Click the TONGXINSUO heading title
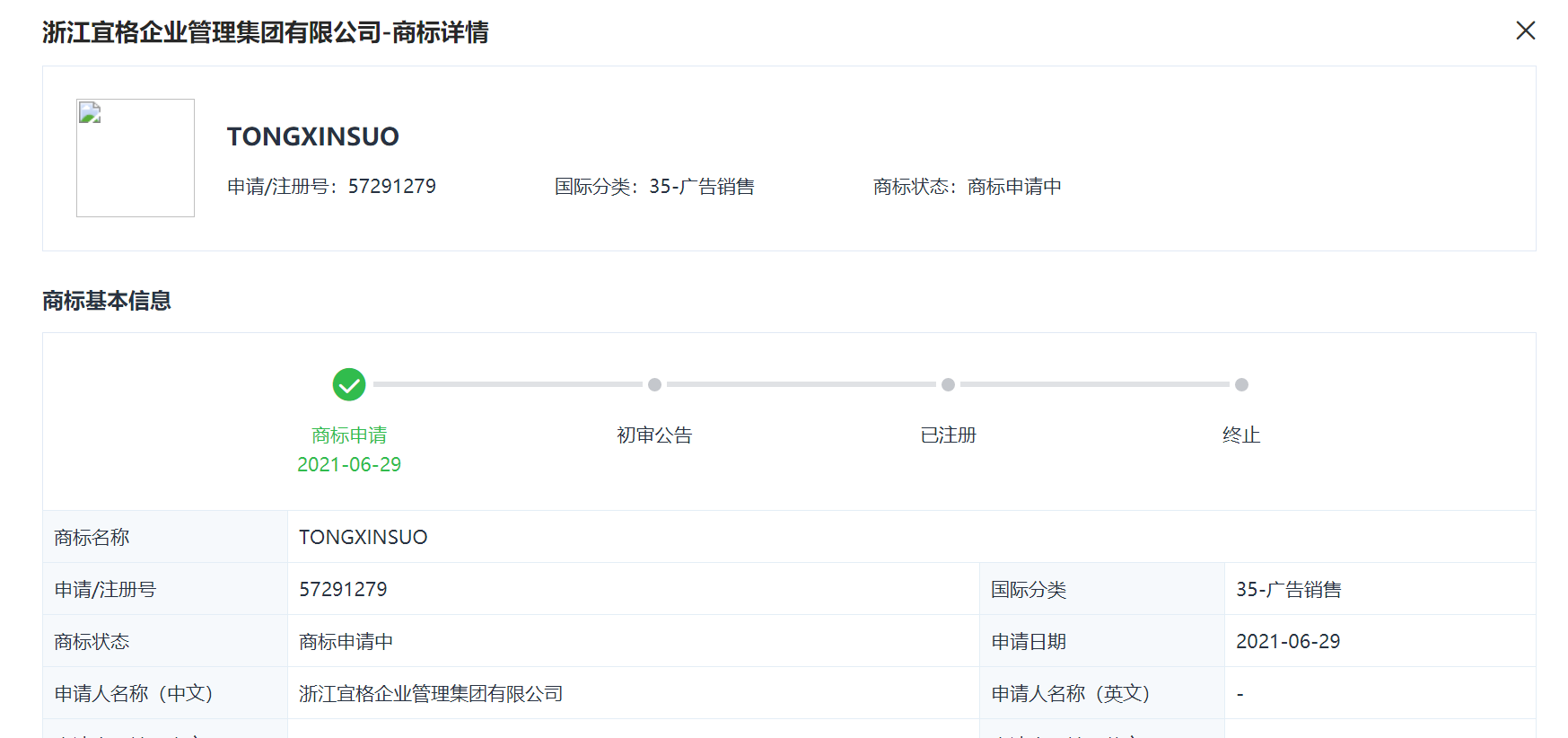 point(313,136)
